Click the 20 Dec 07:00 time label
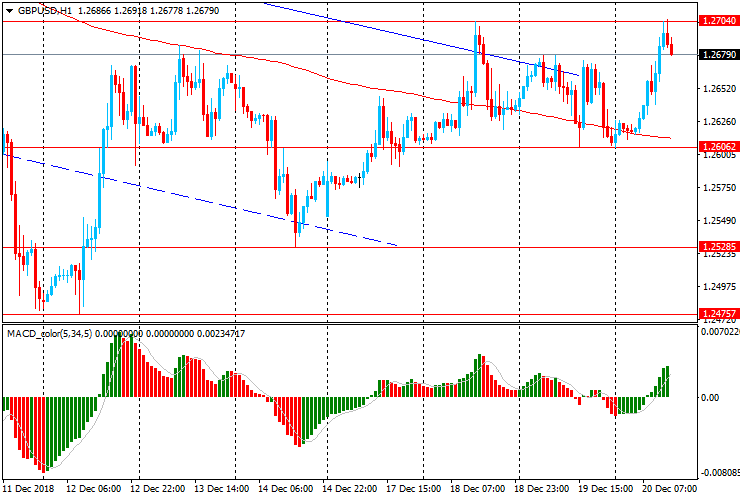The width and height of the screenshot is (740, 500). click(x=669, y=489)
